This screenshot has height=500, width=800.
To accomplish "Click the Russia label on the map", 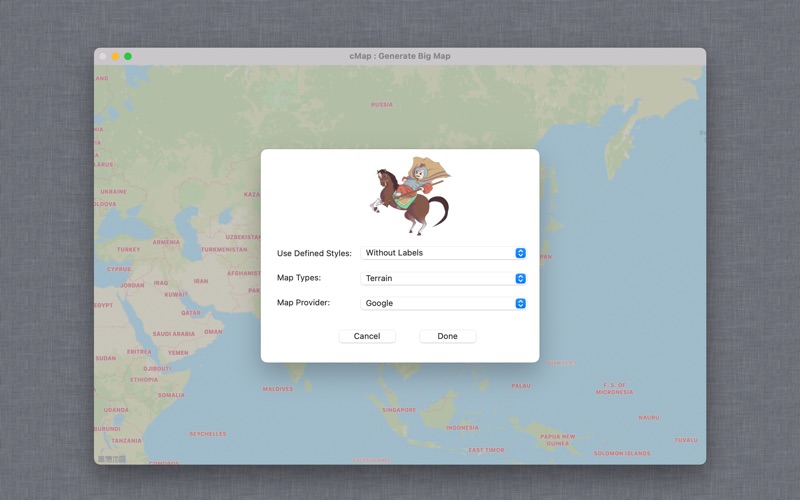I will [381, 104].
